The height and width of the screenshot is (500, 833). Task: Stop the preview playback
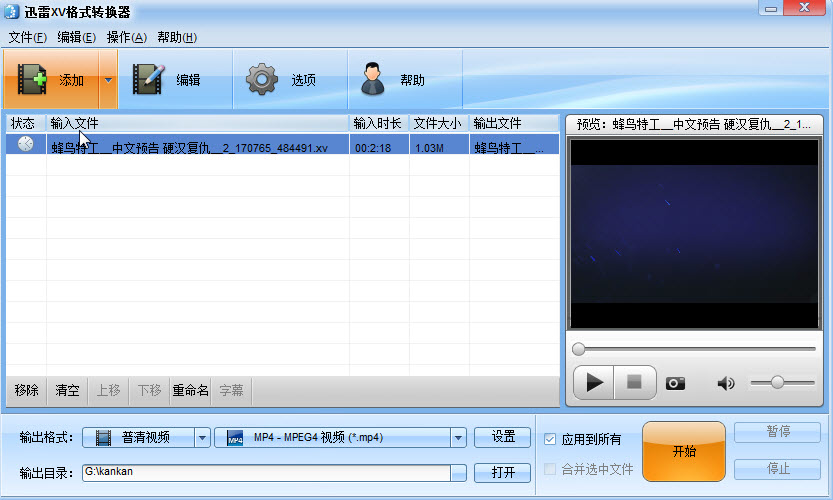pos(634,382)
